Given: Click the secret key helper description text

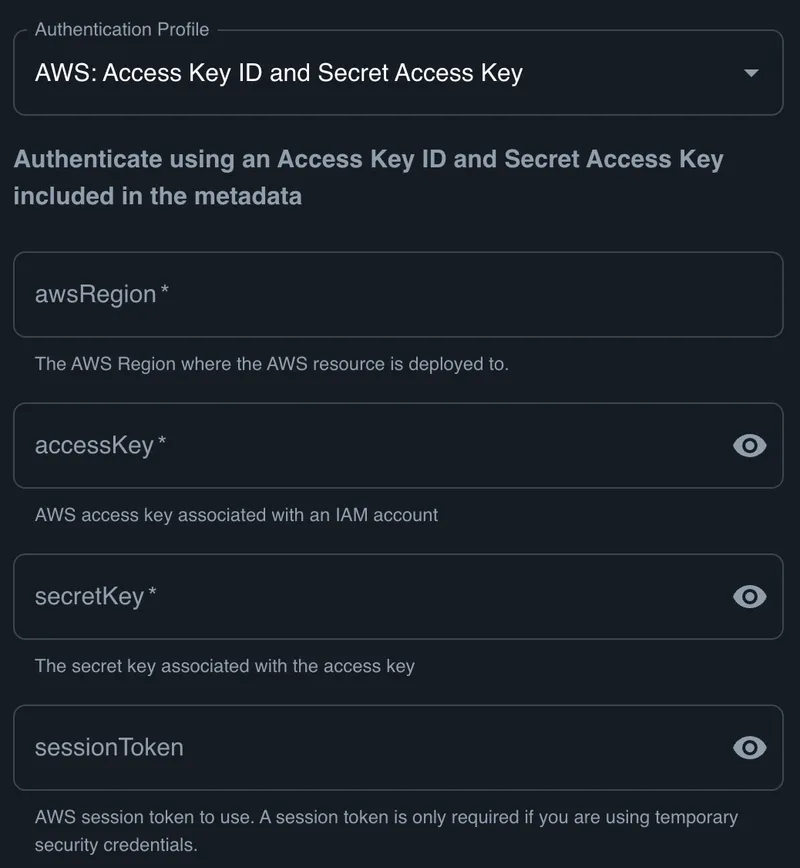Looking at the screenshot, I should coord(225,666).
